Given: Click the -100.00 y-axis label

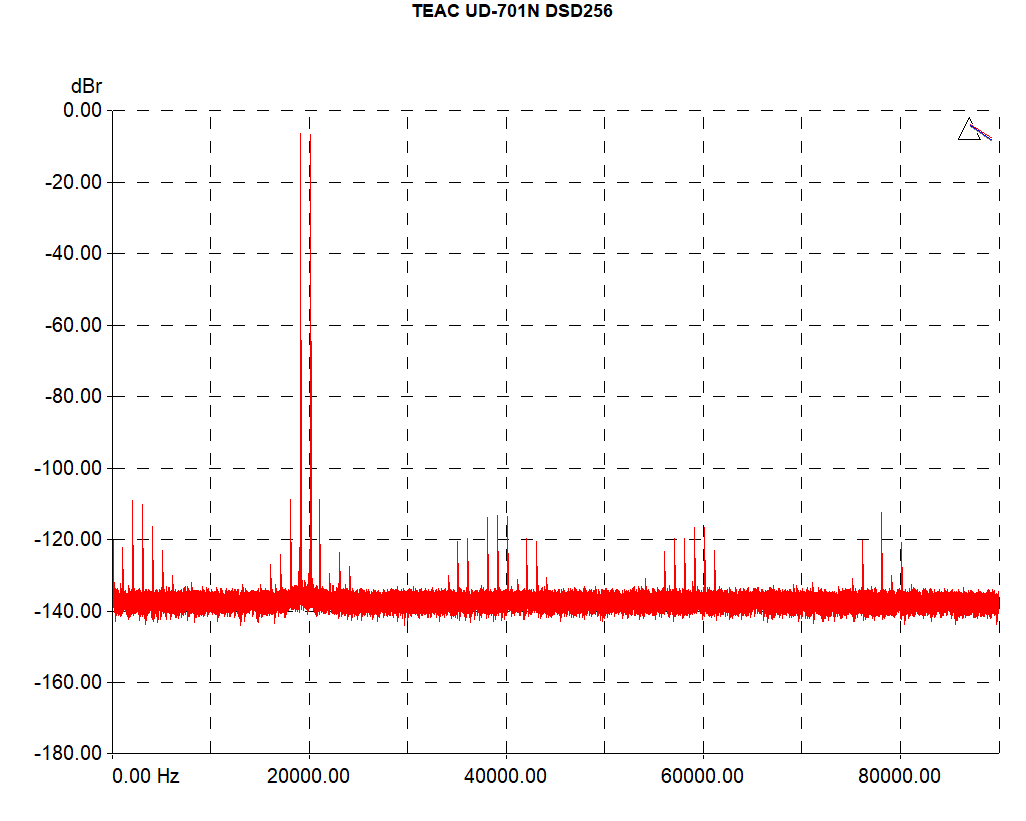Looking at the screenshot, I should coord(69,468).
